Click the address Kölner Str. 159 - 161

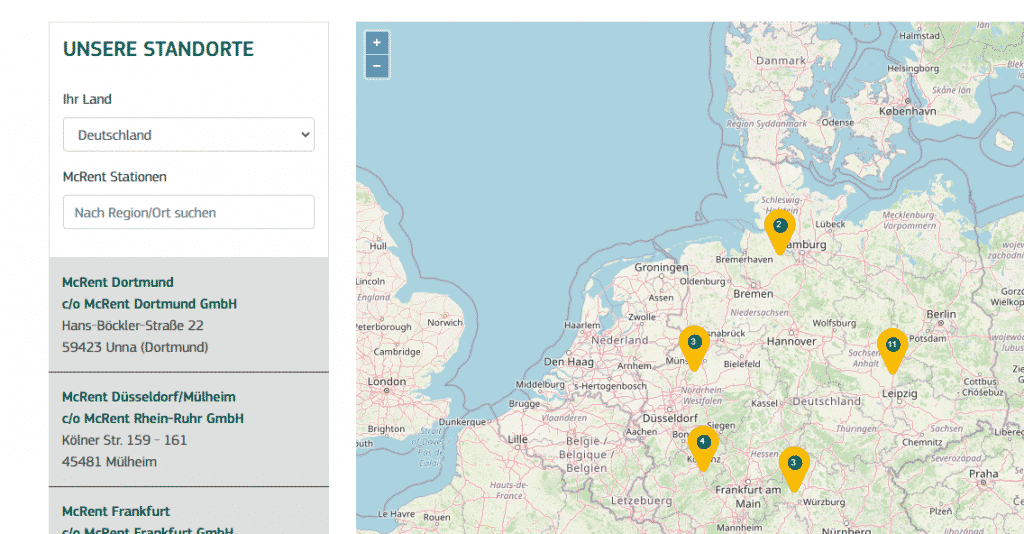(125, 440)
